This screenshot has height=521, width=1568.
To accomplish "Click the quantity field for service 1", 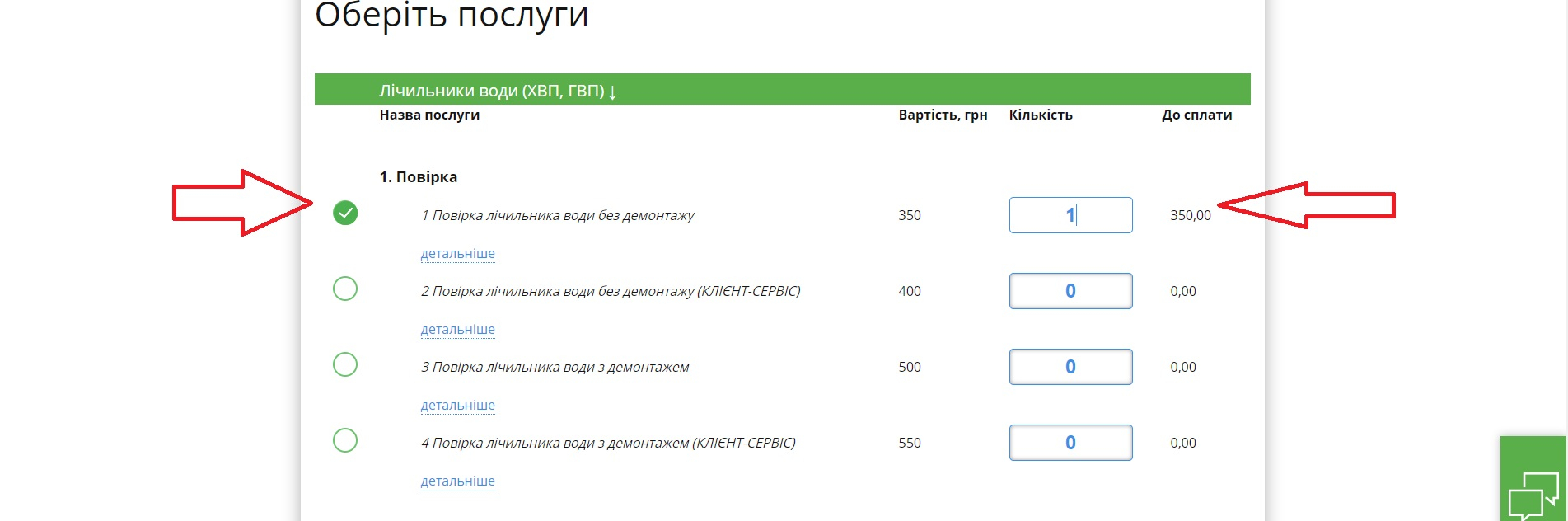I will [1070, 215].
